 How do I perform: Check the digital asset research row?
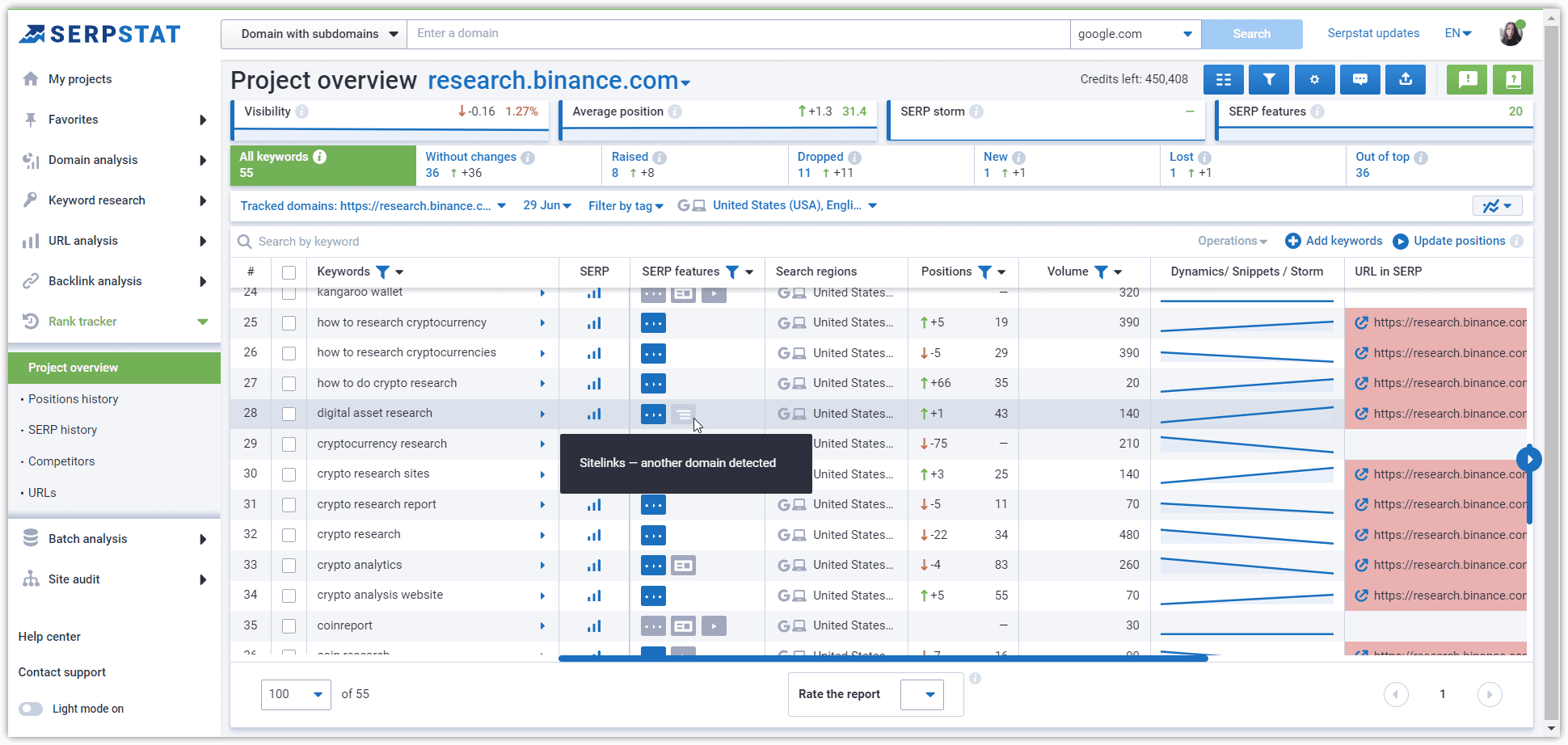coord(289,414)
